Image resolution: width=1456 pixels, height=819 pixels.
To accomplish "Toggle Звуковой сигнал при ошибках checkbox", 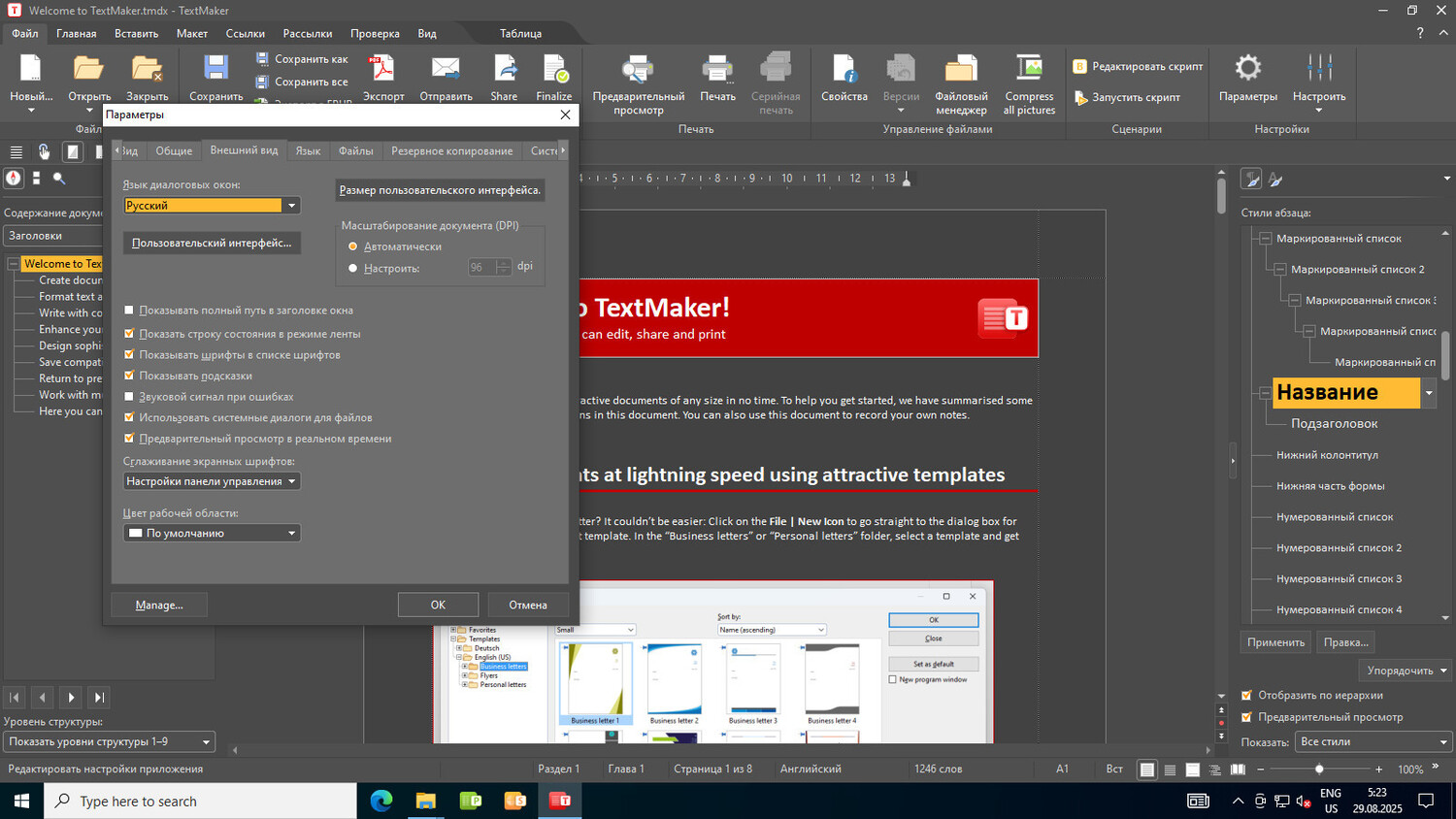I will (x=129, y=397).
